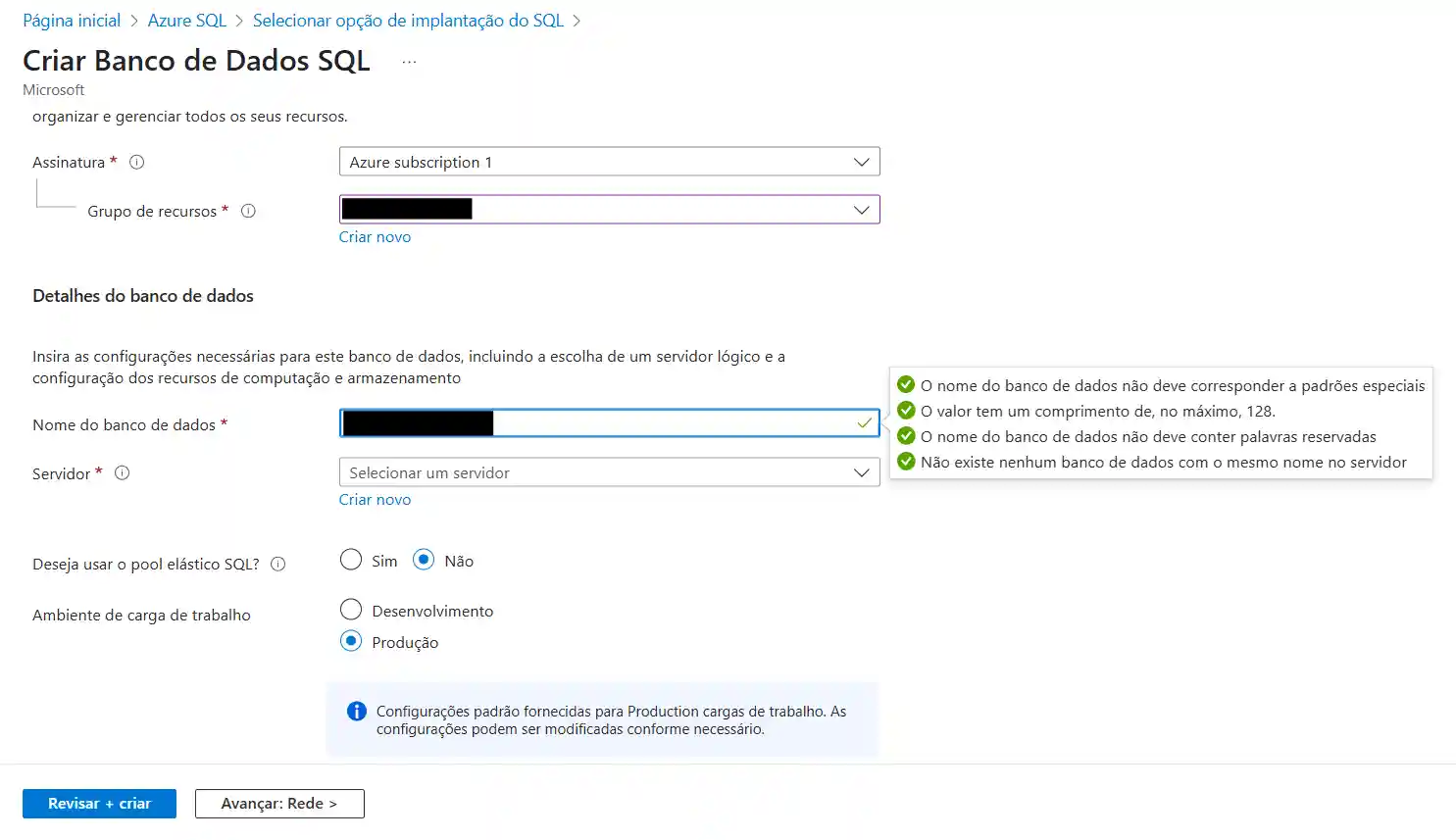
Task: Click the info icon beside pool elástico SQL question
Action: tap(278, 564)
